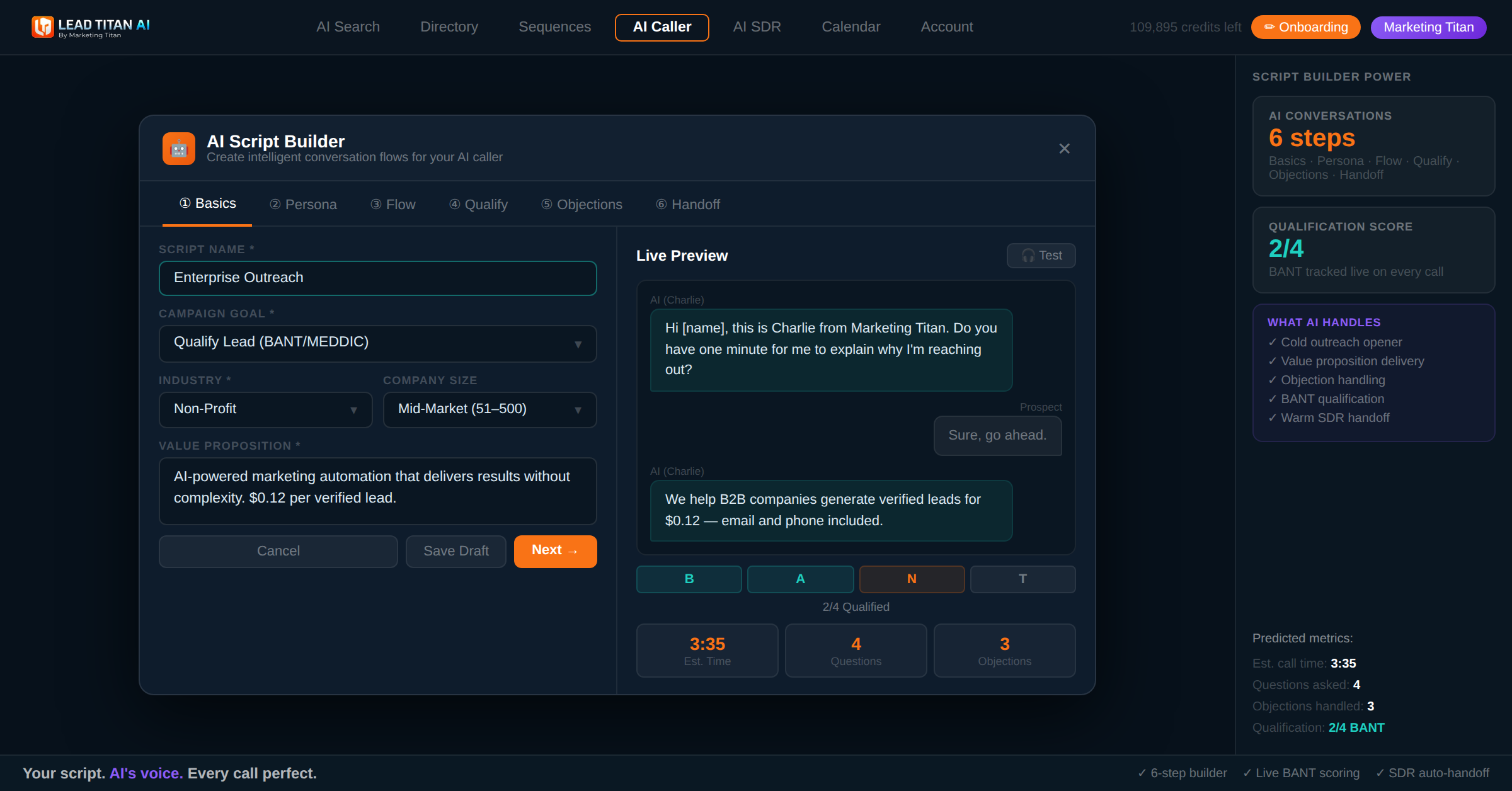Close the AI Script Builder dialog
The height and width of the screenshot is (791, 1512).
(x=1064, y=149)
